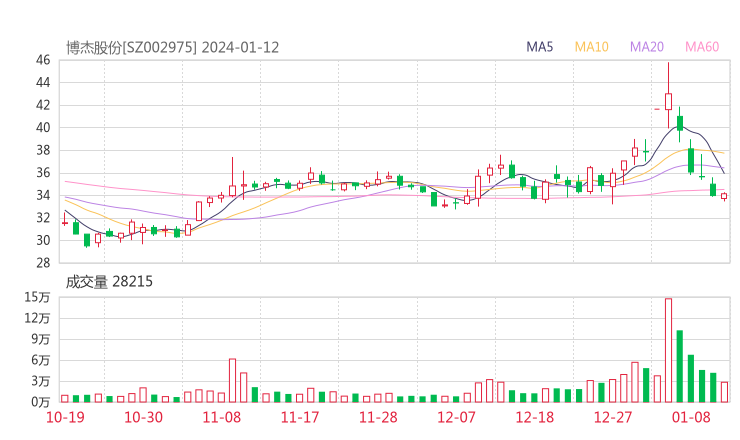Click the 15万 volume axis label

pos(37,297)
